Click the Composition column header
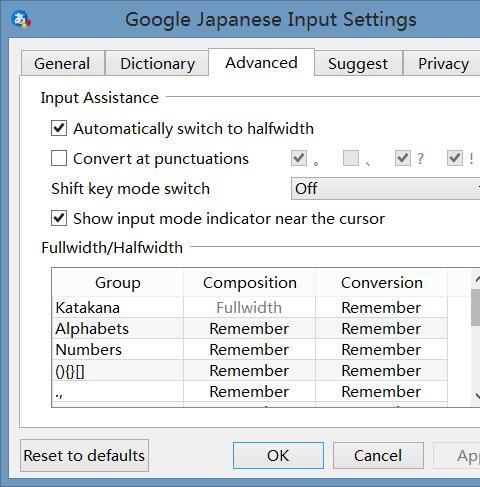 [250, 283]
